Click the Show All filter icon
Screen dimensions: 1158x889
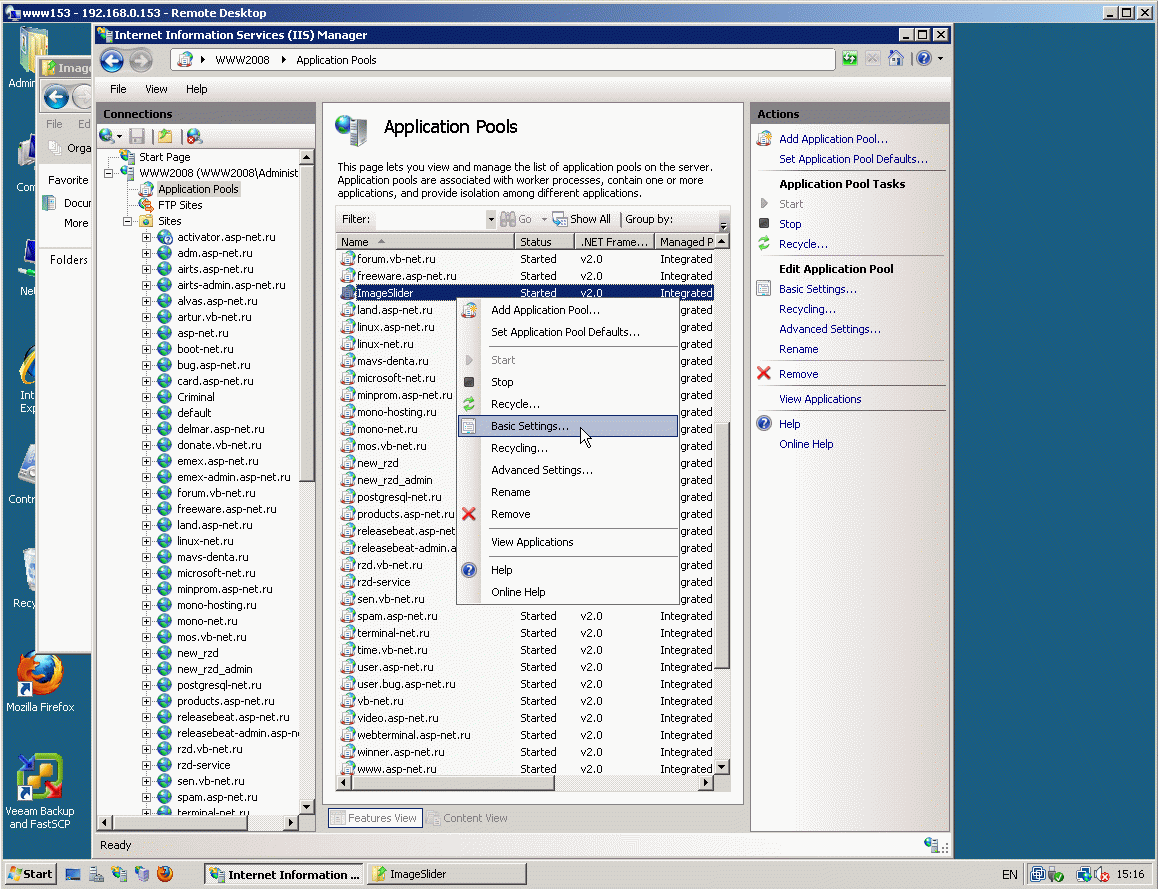(560, 219)
